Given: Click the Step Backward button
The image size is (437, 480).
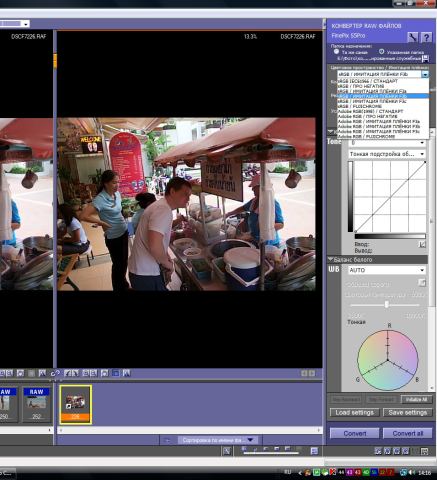Looking at the screenshot, I should coord(346,399).
